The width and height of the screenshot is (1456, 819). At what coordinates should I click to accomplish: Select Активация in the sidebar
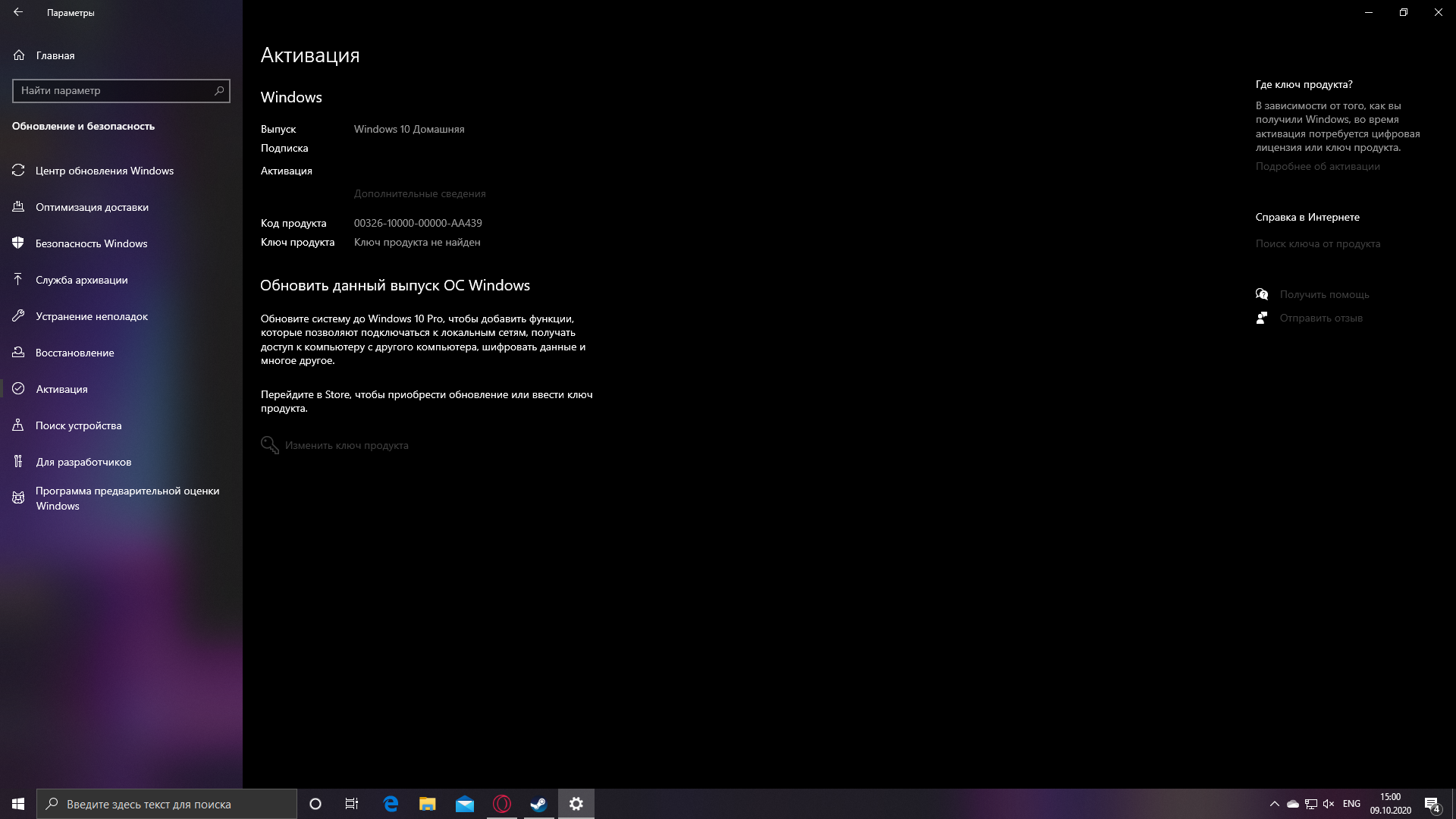click(x=121, y=389)
